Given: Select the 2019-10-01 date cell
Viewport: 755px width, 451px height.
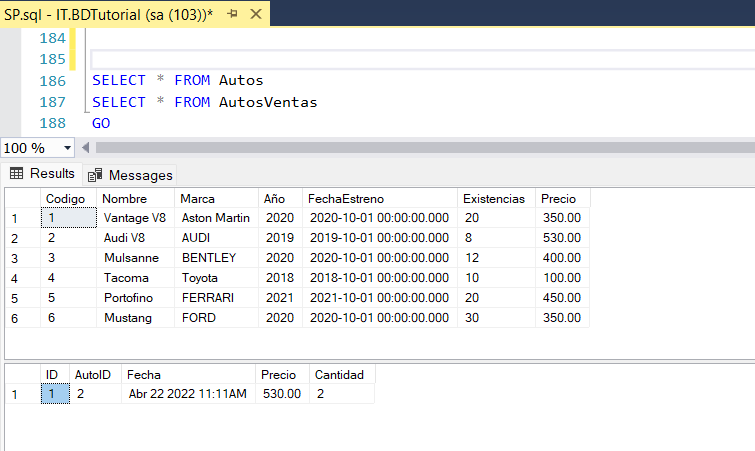Looking at the screenshot, I should (380, 238).
